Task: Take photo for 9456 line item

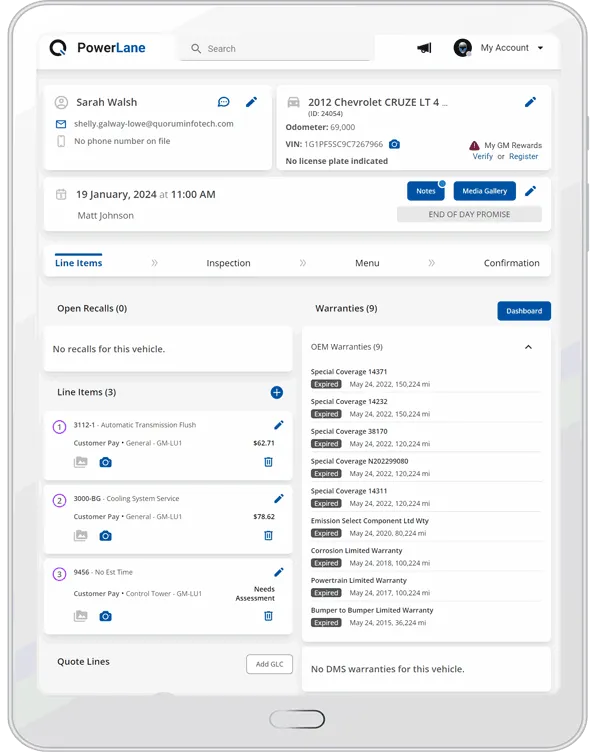Action: point(105,616)
